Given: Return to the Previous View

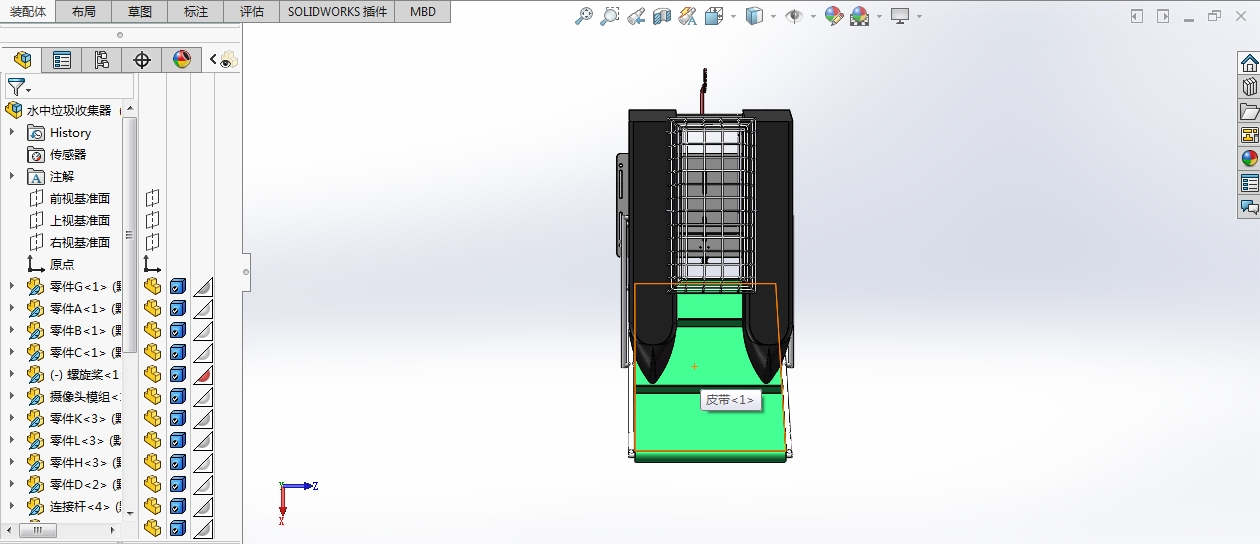Looking at the screenshot, I should pos(635,16).
